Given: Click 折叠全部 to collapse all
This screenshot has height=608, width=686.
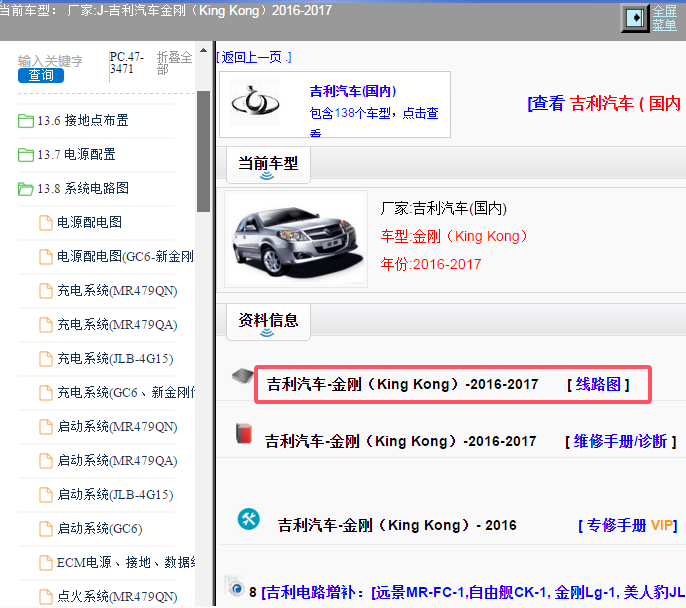Looking at the screenshot, I should [174, 63].
